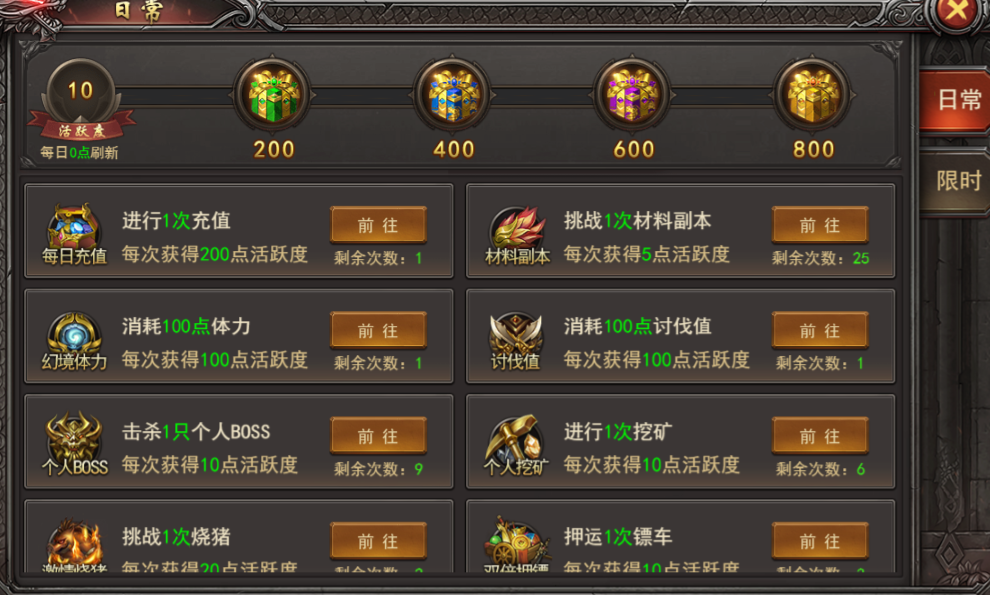The image size is (990, 595).
Task: Claim the purple gift box at 600
Action: [633, 95]
